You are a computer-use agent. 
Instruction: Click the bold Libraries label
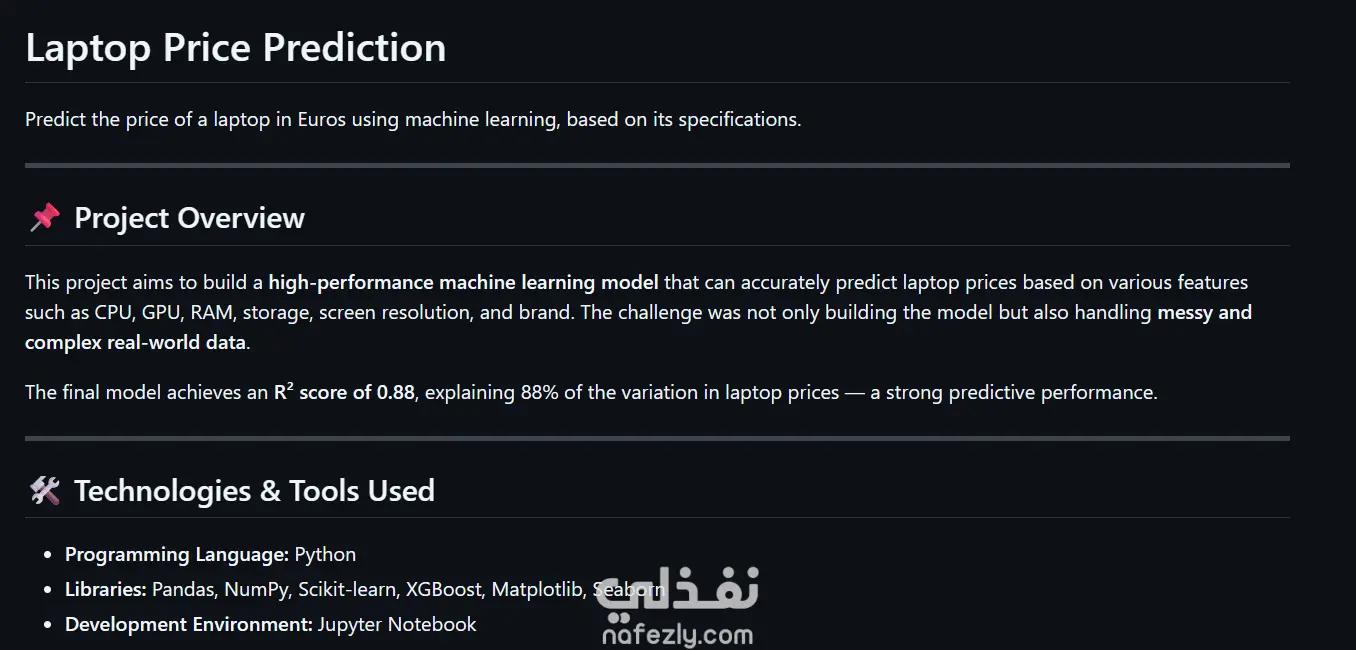tap(106, 589)
